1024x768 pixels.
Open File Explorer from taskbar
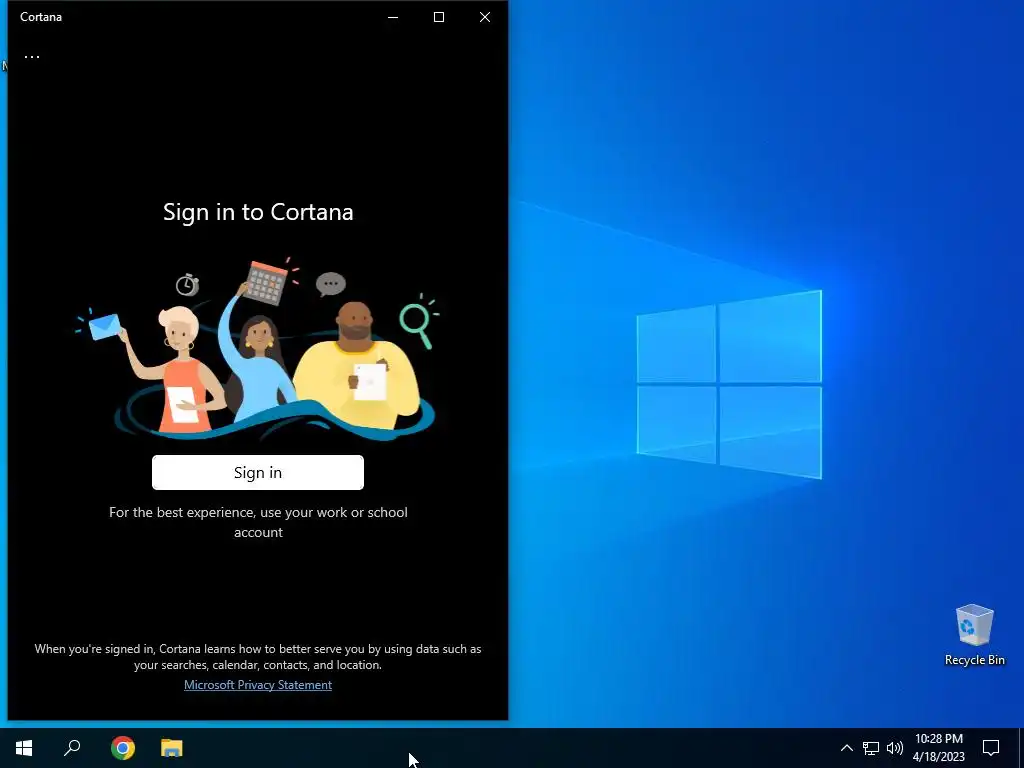[x=172, y=748]
